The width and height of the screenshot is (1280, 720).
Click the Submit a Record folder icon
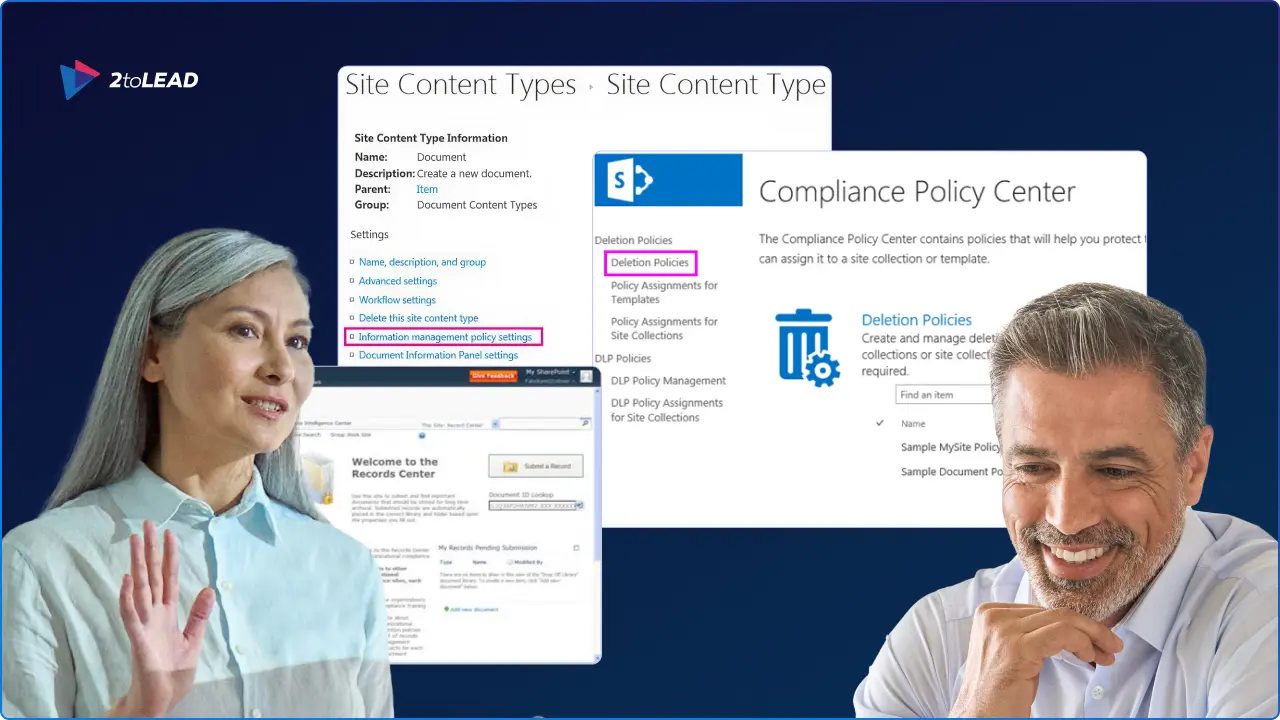[x=510, y=467]
